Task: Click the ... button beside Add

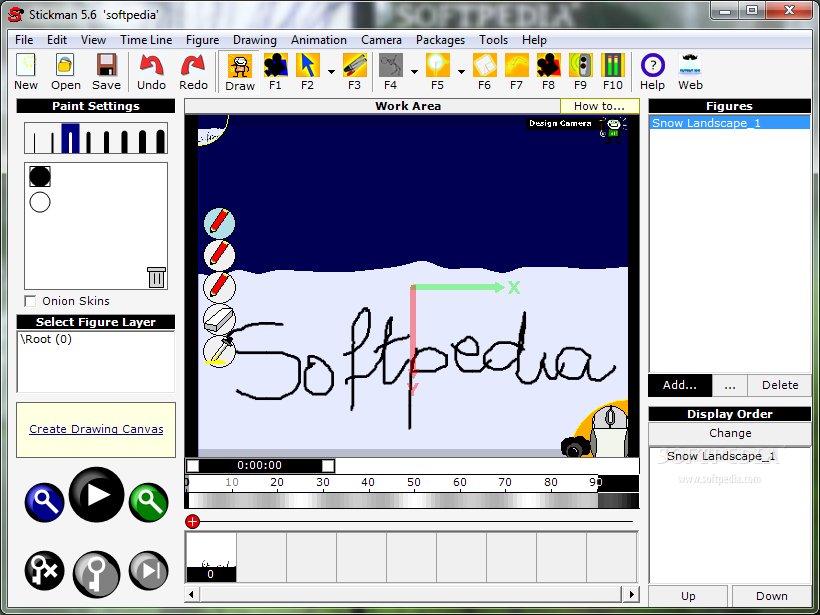Action: (730, 385)
